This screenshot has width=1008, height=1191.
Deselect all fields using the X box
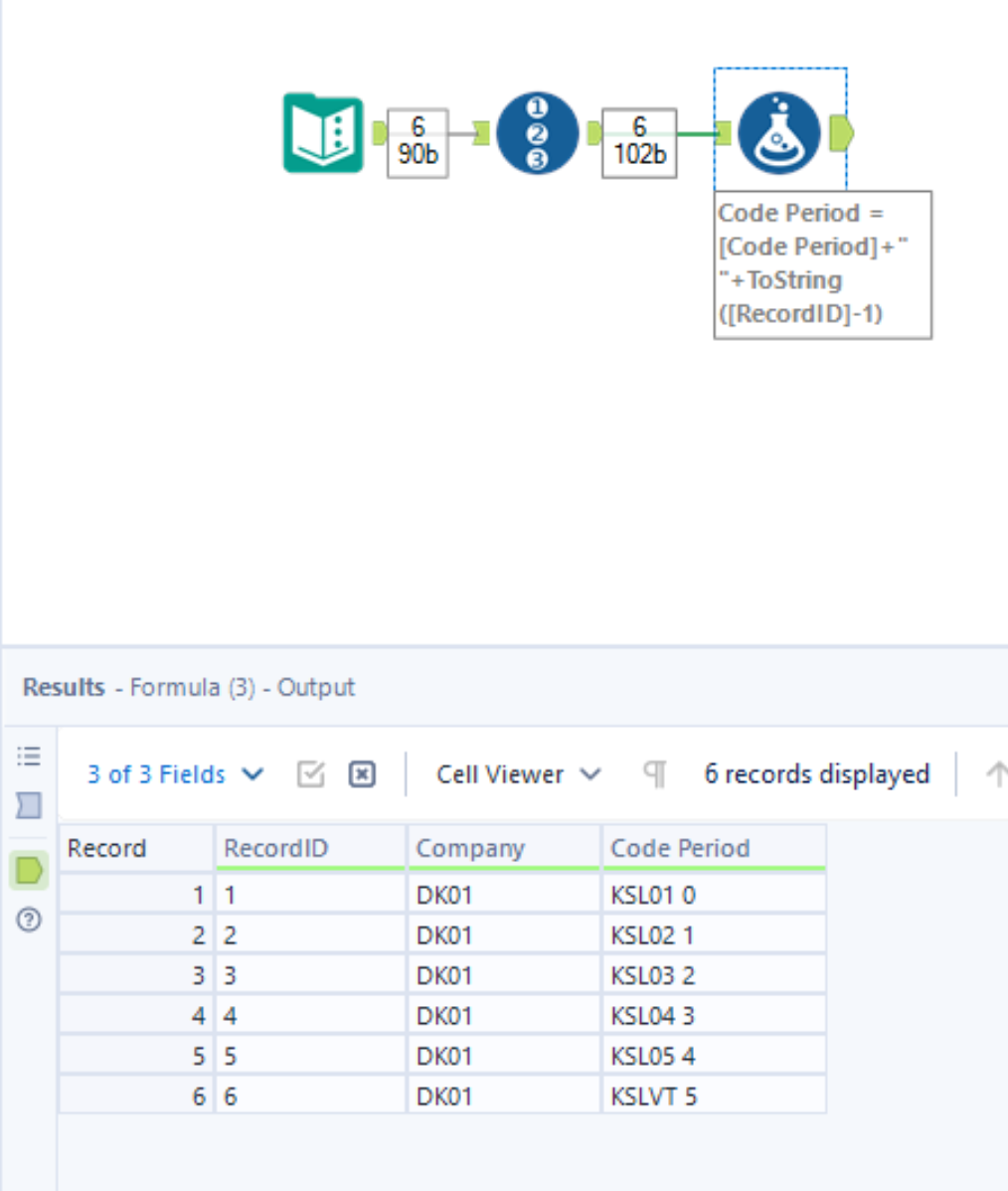362,773
